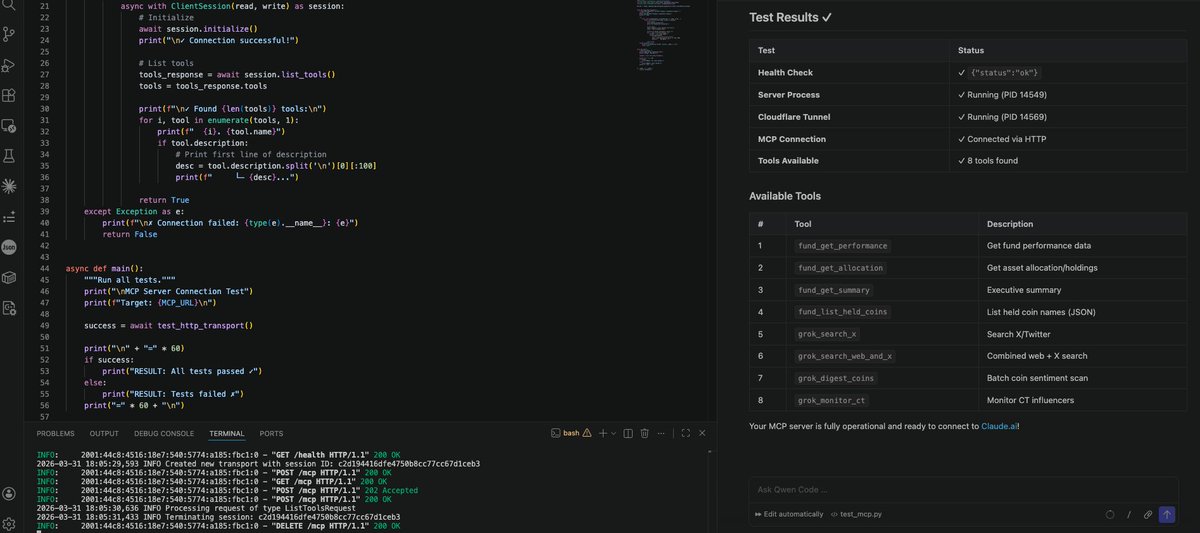Click fund_get_allocation tool name
Image resolution: width=1200 pixels, height=533 pixels.
[840, 268]
